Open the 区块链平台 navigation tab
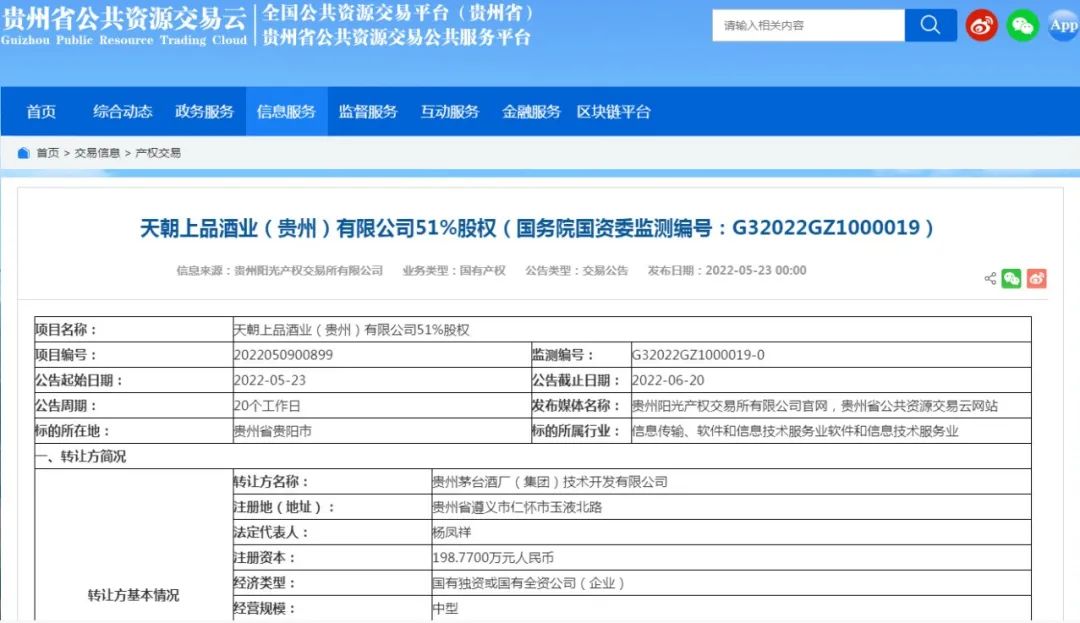Image resolution: width=1080 pixels, height=623 pixels. (x=614, y=112)
